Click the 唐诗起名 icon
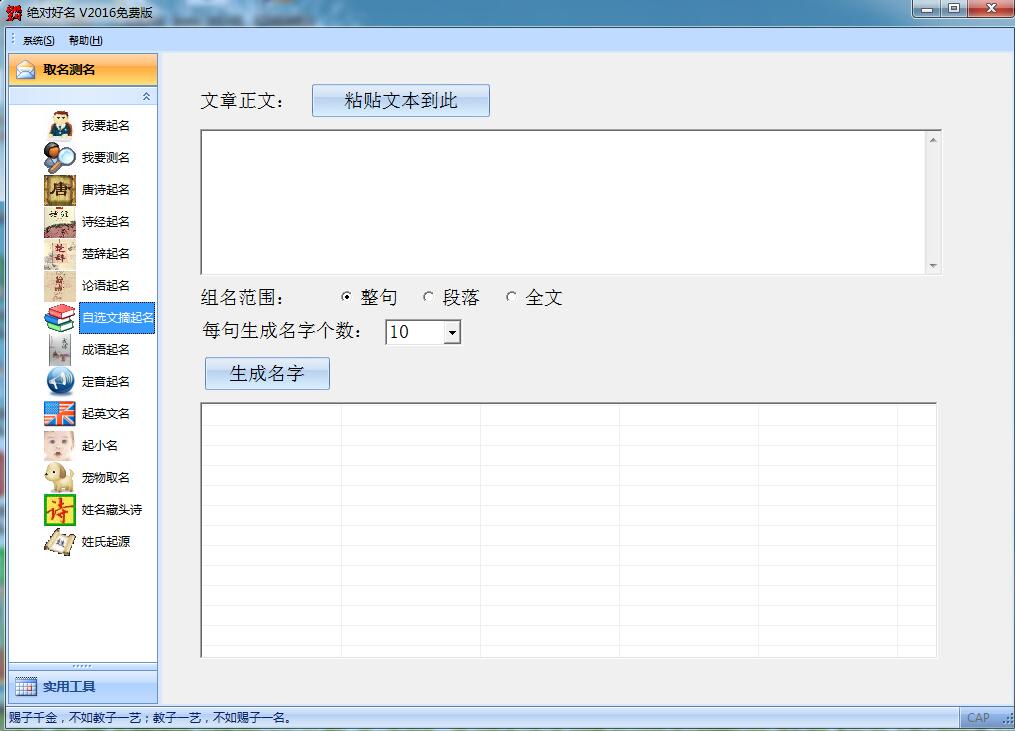 coord(60,190)
